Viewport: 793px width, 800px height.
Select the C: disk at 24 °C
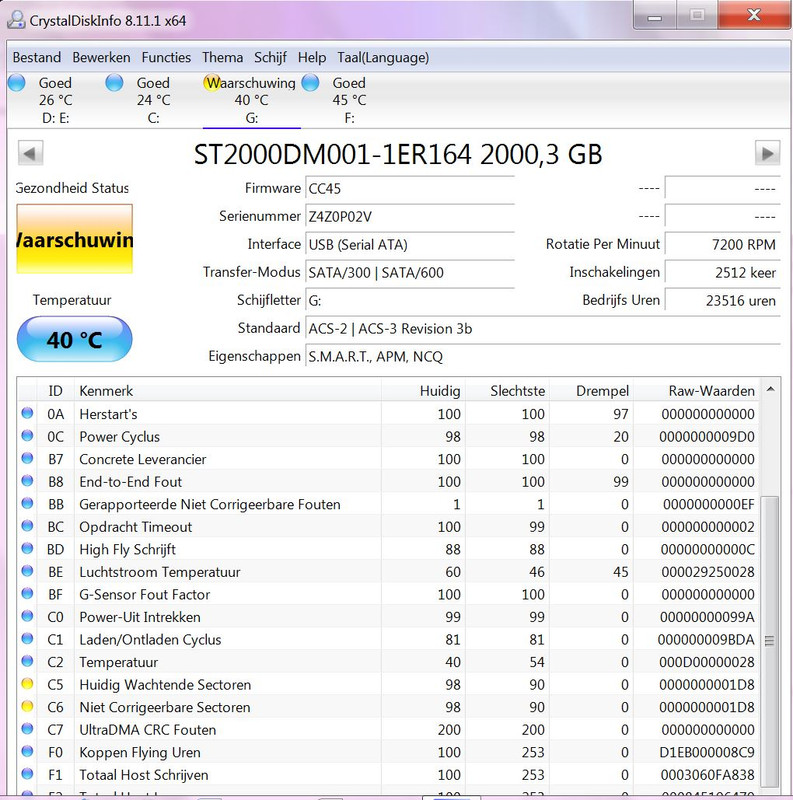153,100
